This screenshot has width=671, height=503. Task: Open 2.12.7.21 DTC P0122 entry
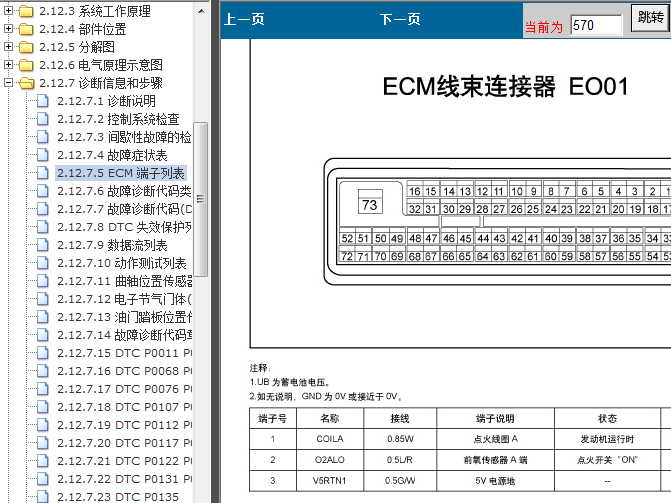(x=124, y=461)
